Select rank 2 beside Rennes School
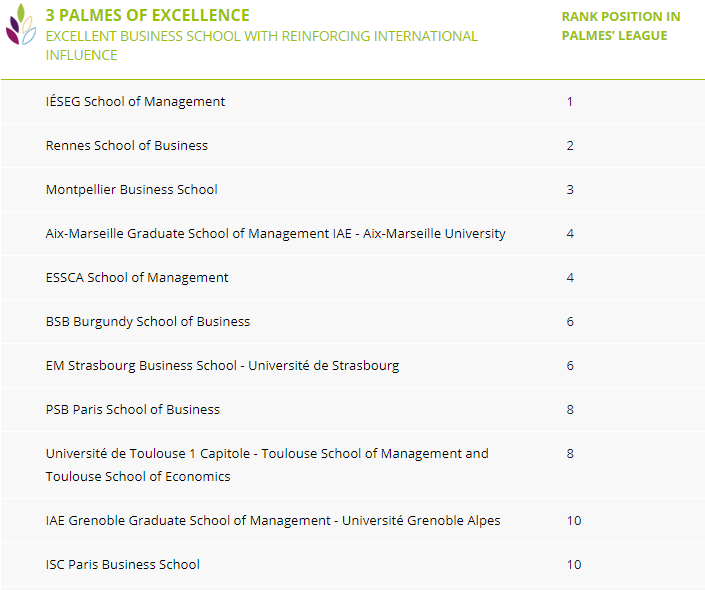The image size is (705, 590). click(x=570, y=145)
